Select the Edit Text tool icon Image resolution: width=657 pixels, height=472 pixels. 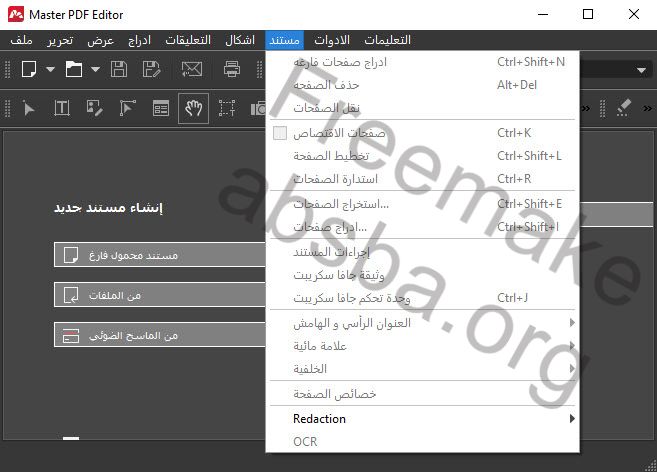(x=62, y=109)
